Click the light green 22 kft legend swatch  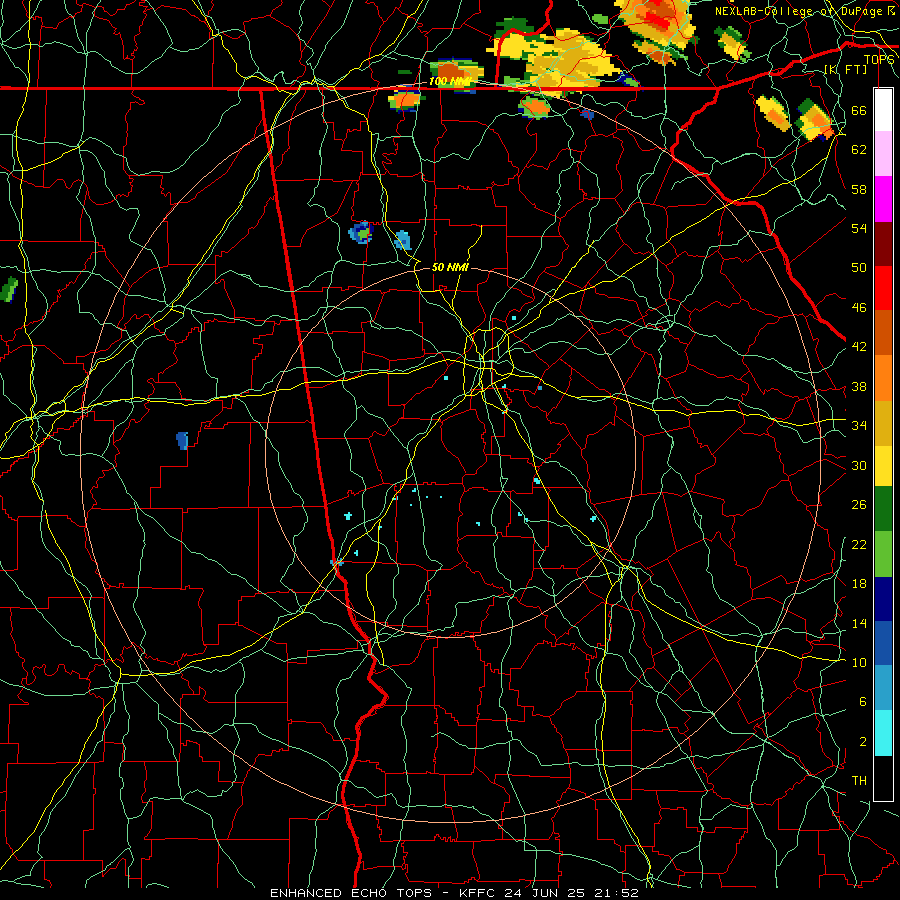tap(883, 554)
